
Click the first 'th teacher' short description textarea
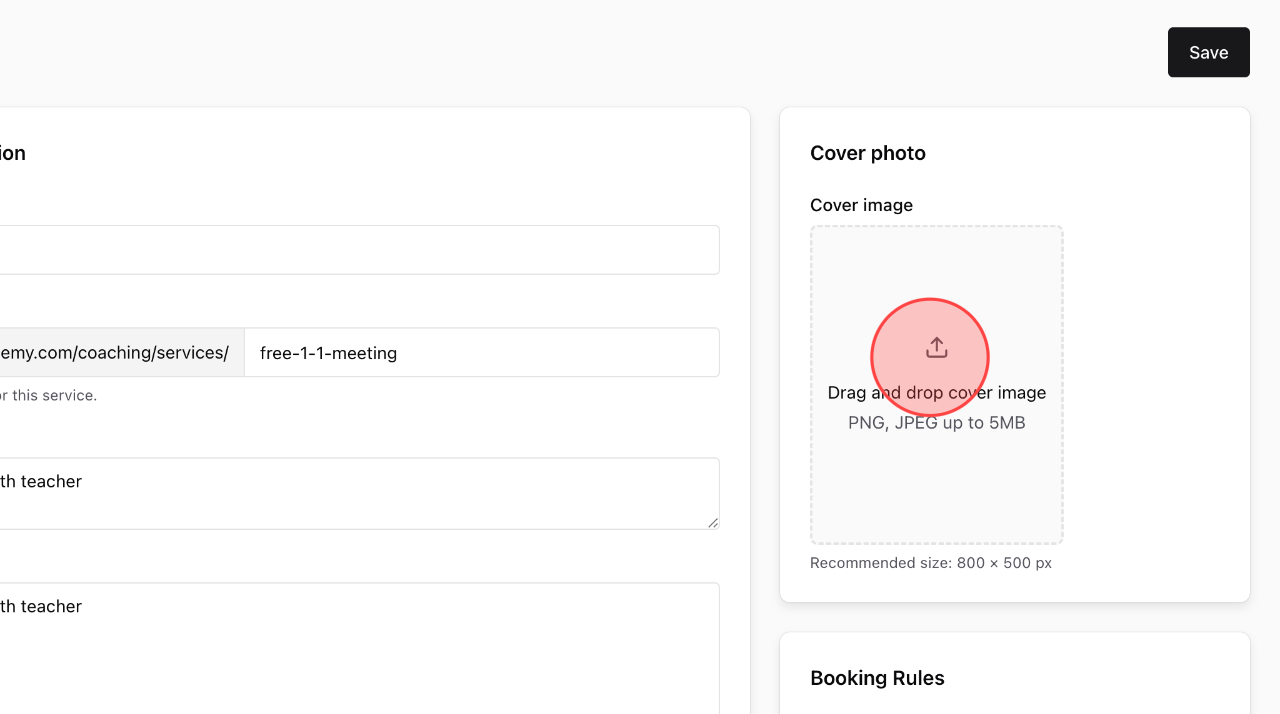coord(359,494)
